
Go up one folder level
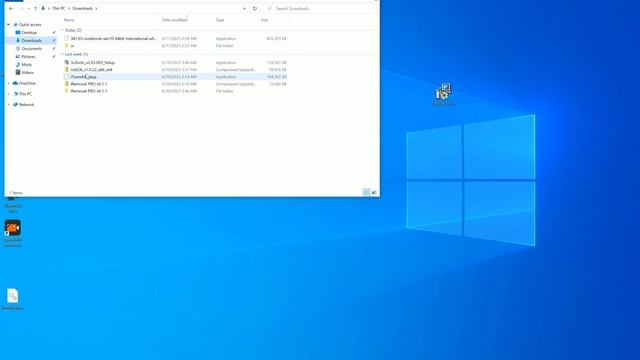pyautogui.click(x=36, y=9)
